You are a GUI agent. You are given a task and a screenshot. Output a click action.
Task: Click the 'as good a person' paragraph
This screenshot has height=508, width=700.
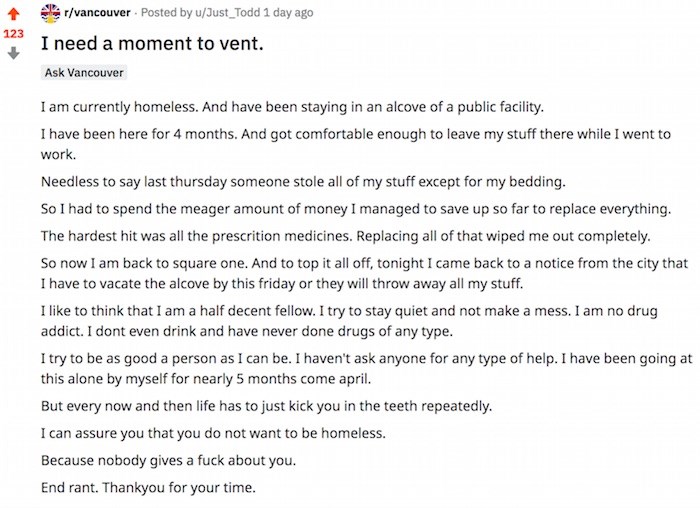point(367,369)
